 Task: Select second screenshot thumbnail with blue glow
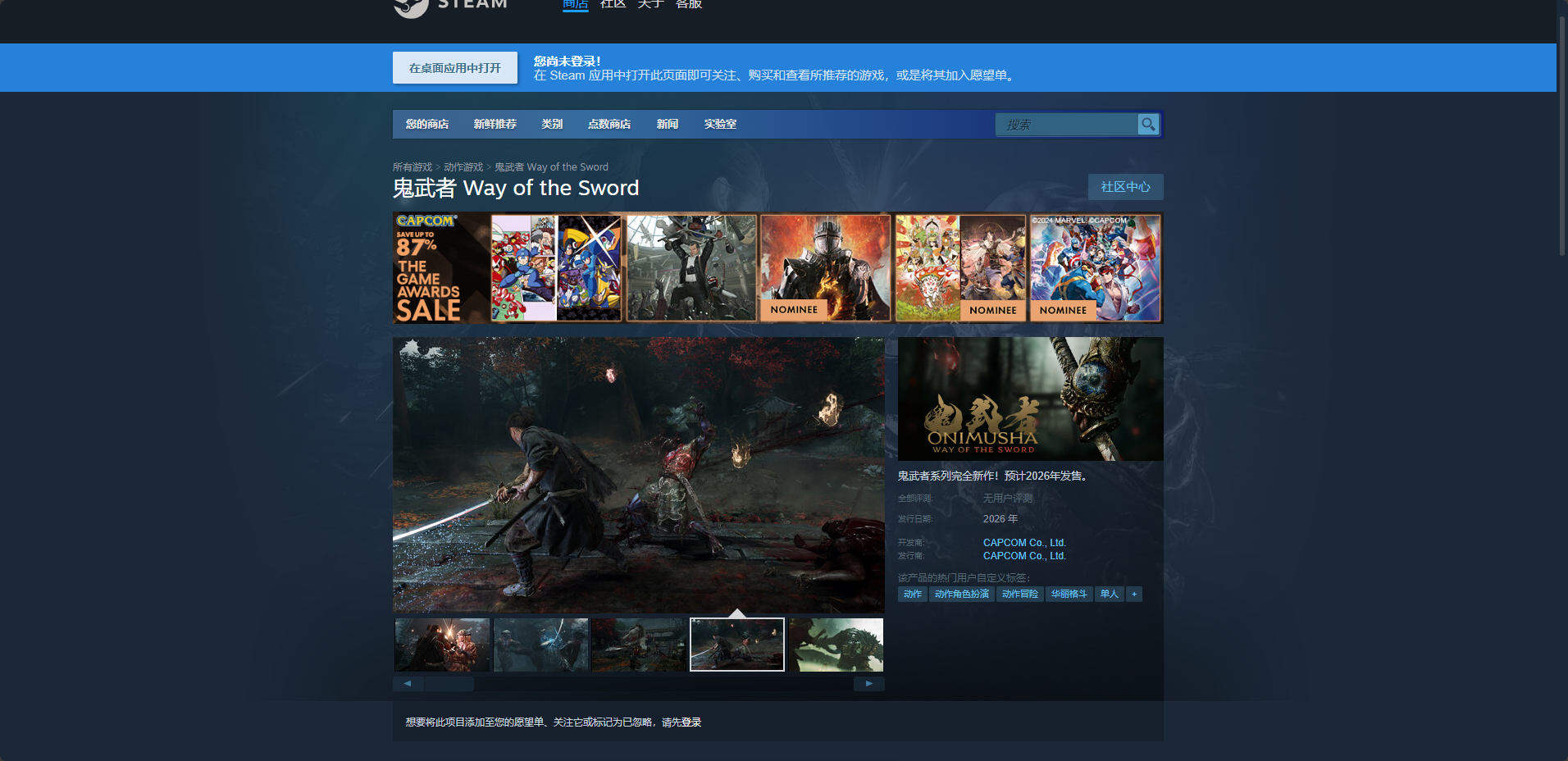point(540,645)
